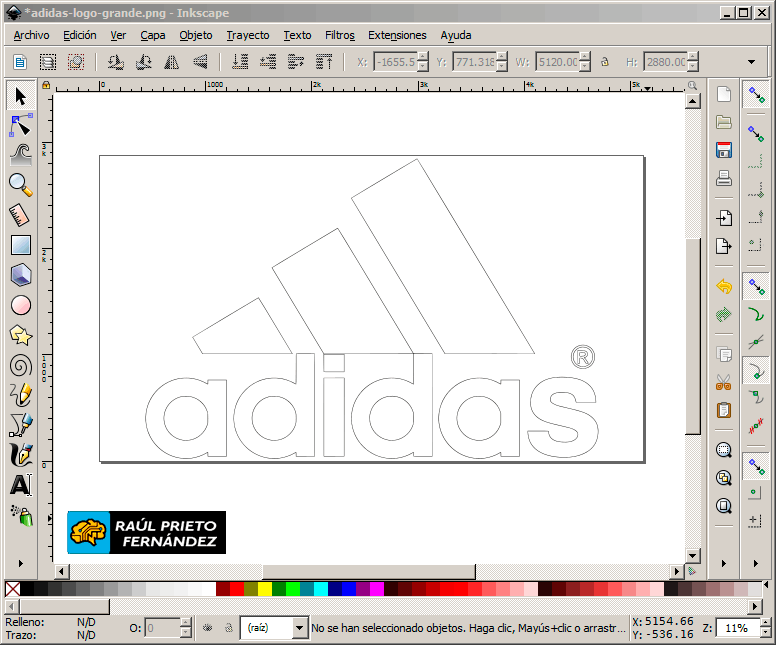Pick the Rectangle drawing tool
776x645 pixels.
(20, 245)
